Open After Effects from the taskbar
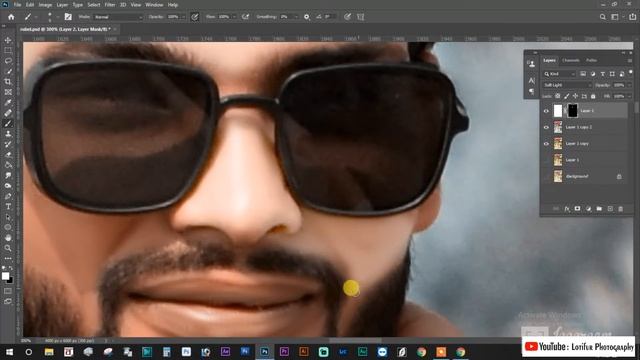The width and height of the screenshot is (640, 360). pyautogui.click(x=225, y=351)
